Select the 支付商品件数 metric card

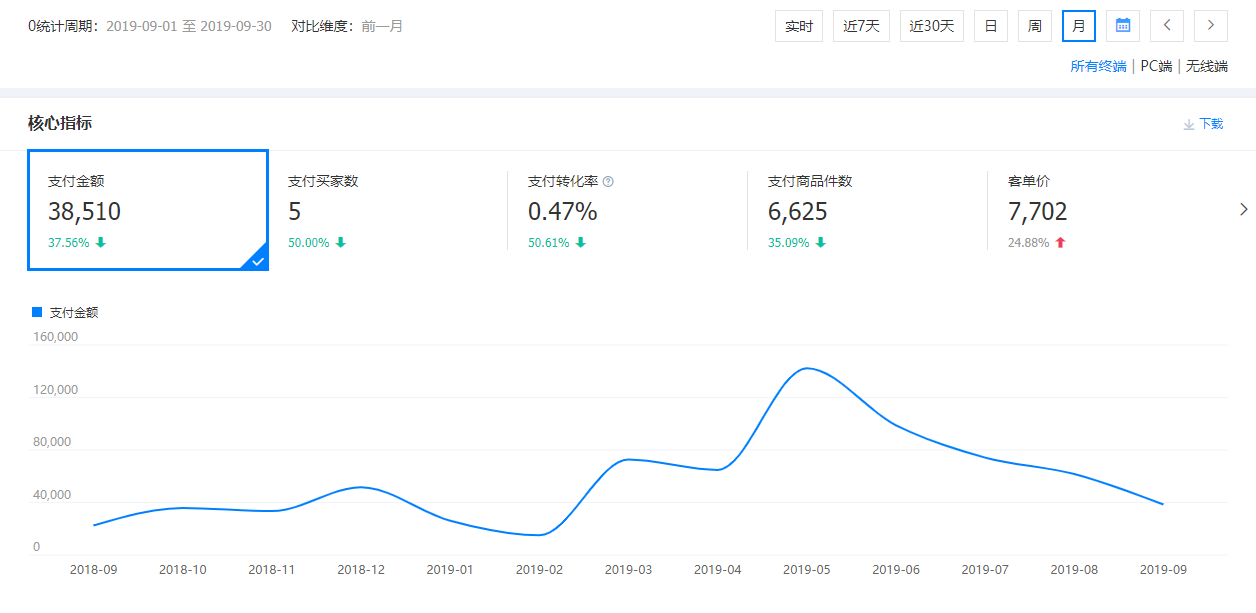(x=867, y=210)
